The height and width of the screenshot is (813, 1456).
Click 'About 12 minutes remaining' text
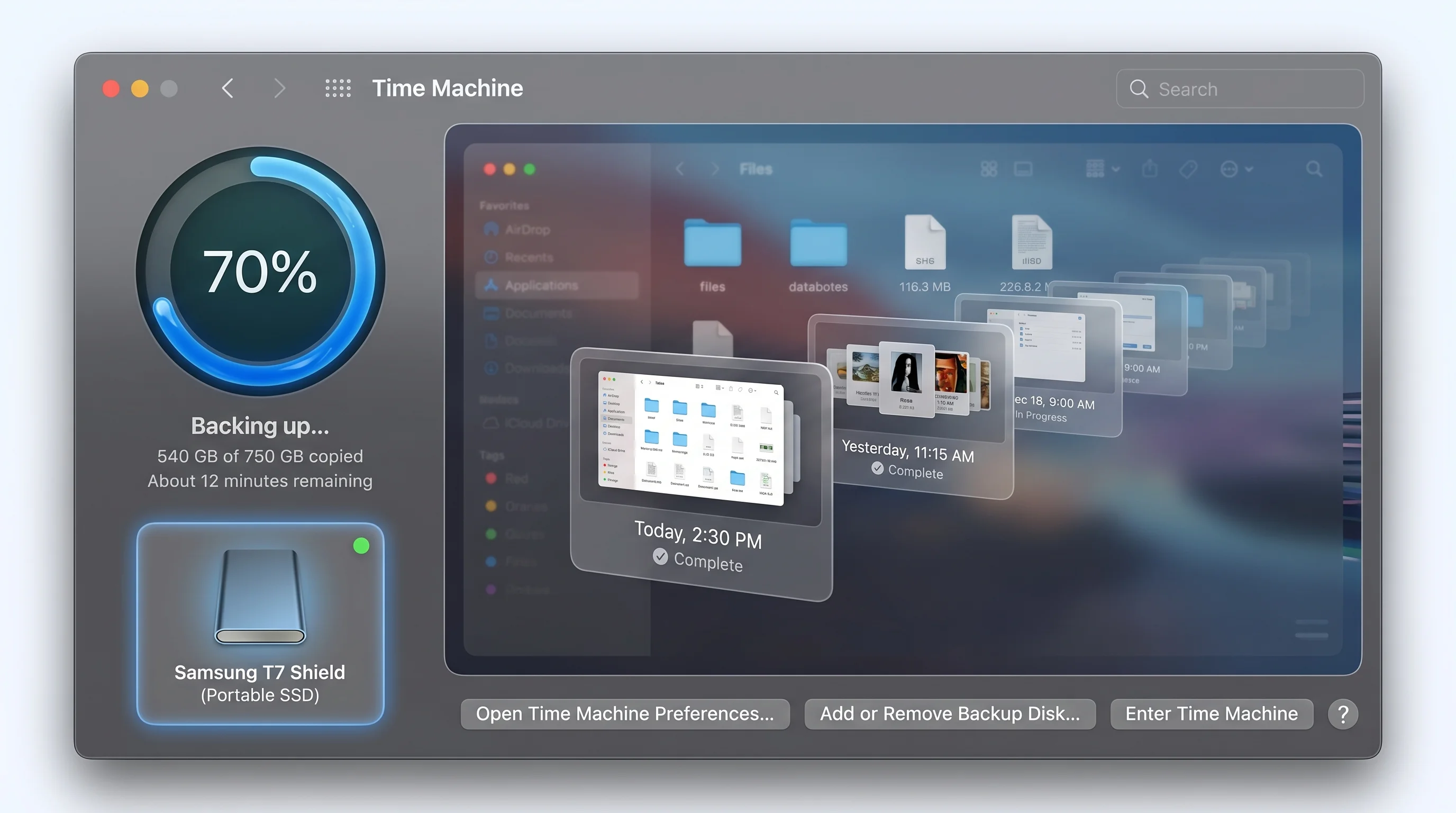[260, 481]
